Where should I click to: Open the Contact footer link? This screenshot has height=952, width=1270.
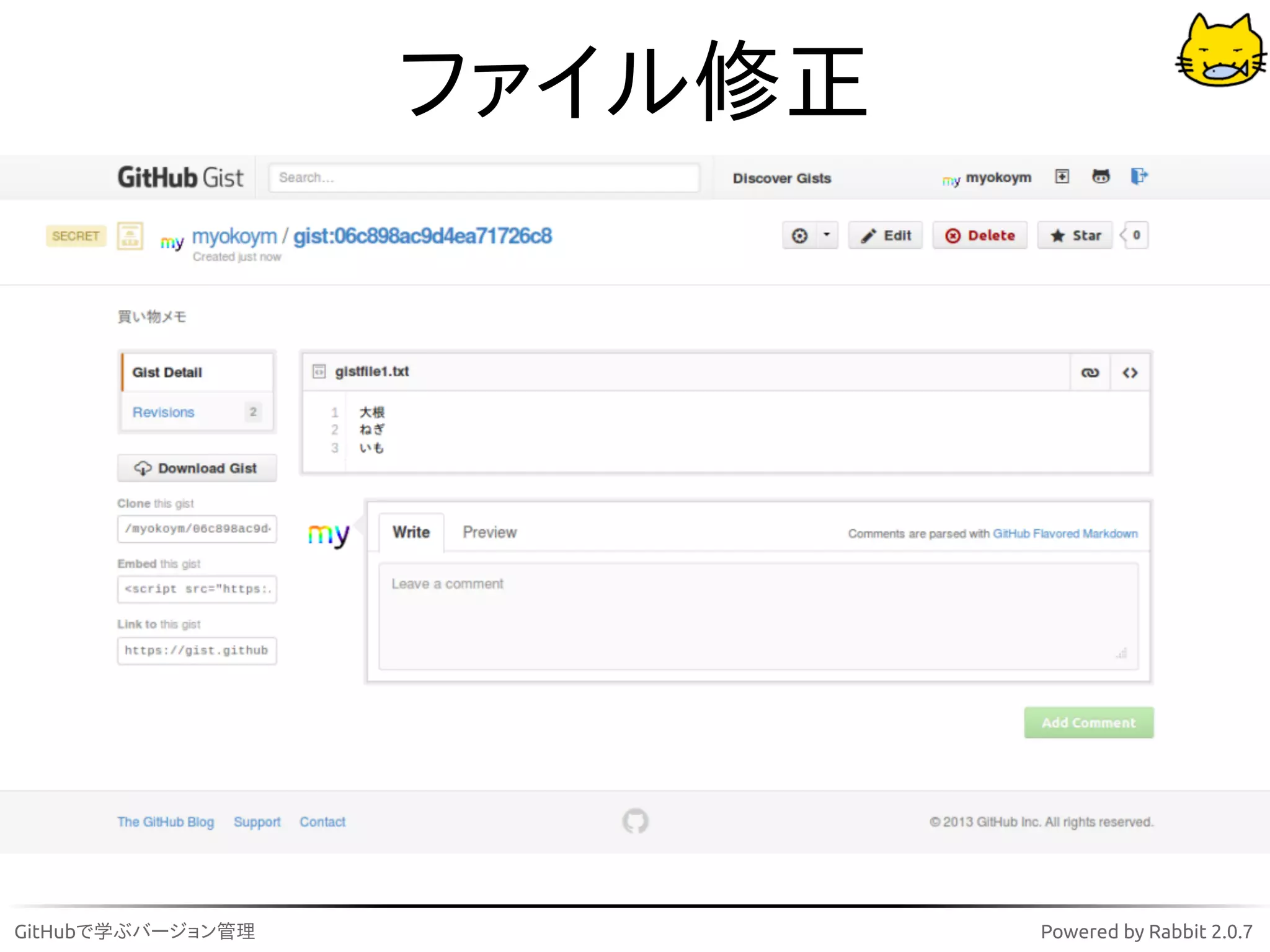coord(322,822)
